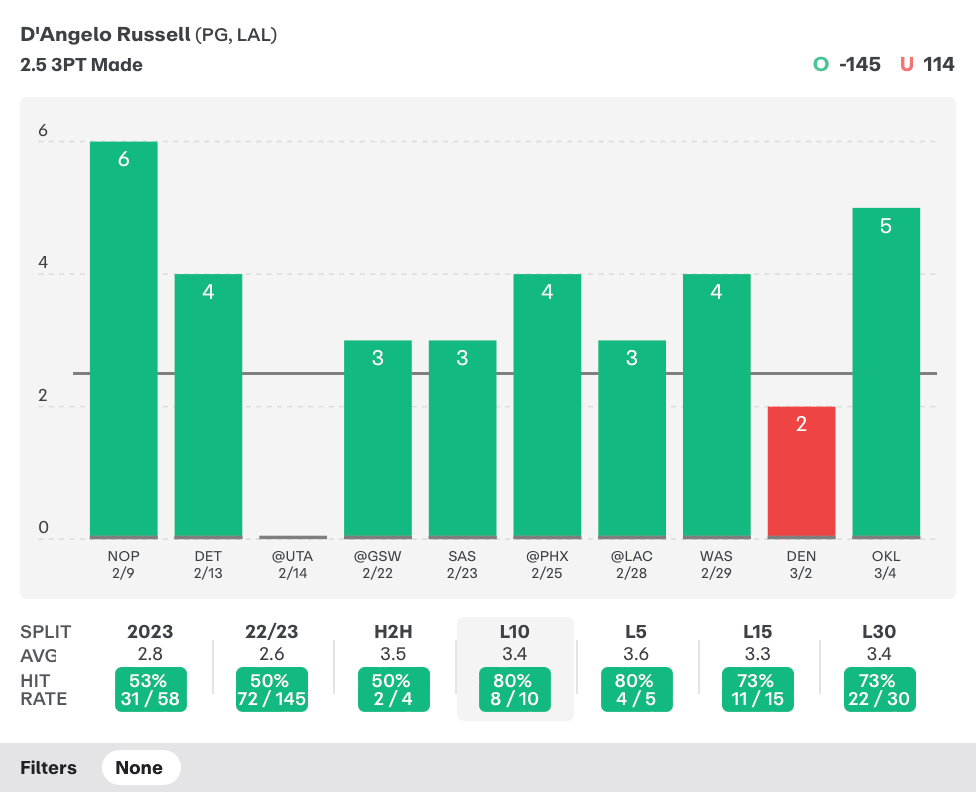
Task: Click the green bar for @GSW 2/22
Action: click(x=378, y=439)
